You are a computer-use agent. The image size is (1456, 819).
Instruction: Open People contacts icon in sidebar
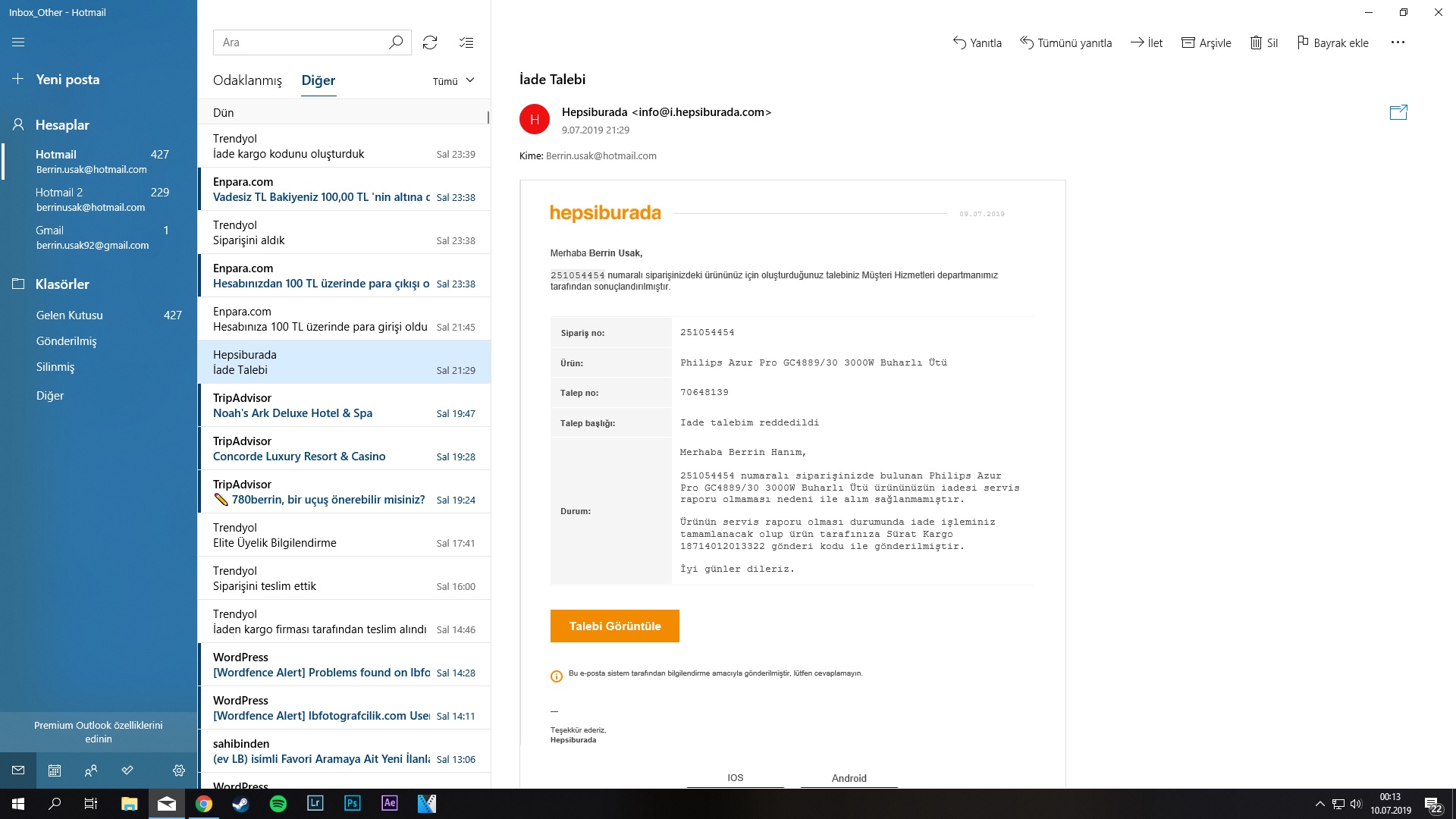pyautogui.click(x=91, y=770)
